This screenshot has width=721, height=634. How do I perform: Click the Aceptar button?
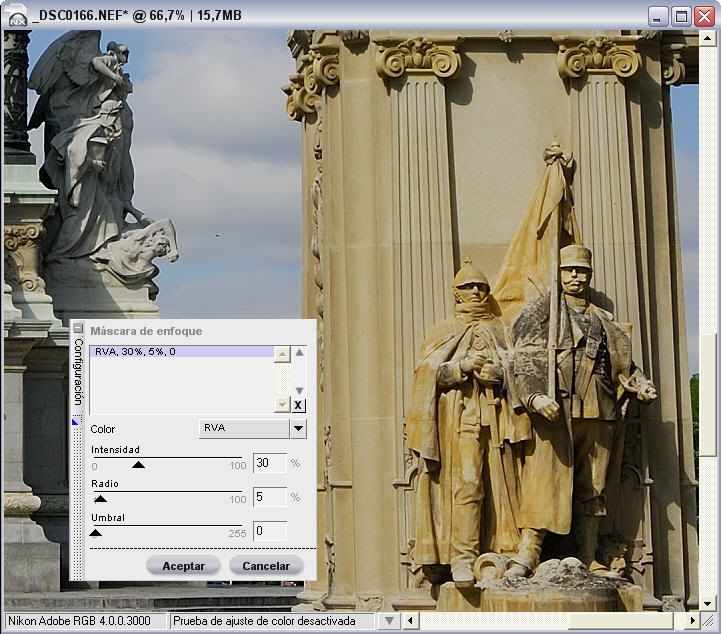click(x=183, y=566)
